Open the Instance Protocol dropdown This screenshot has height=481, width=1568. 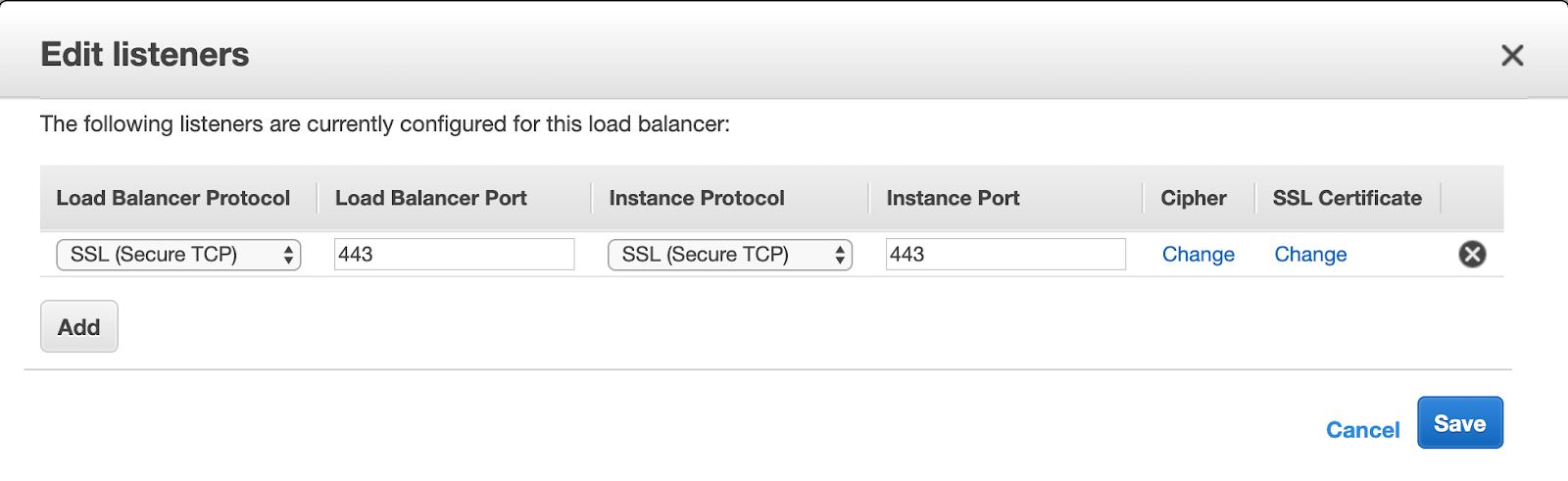730,255
